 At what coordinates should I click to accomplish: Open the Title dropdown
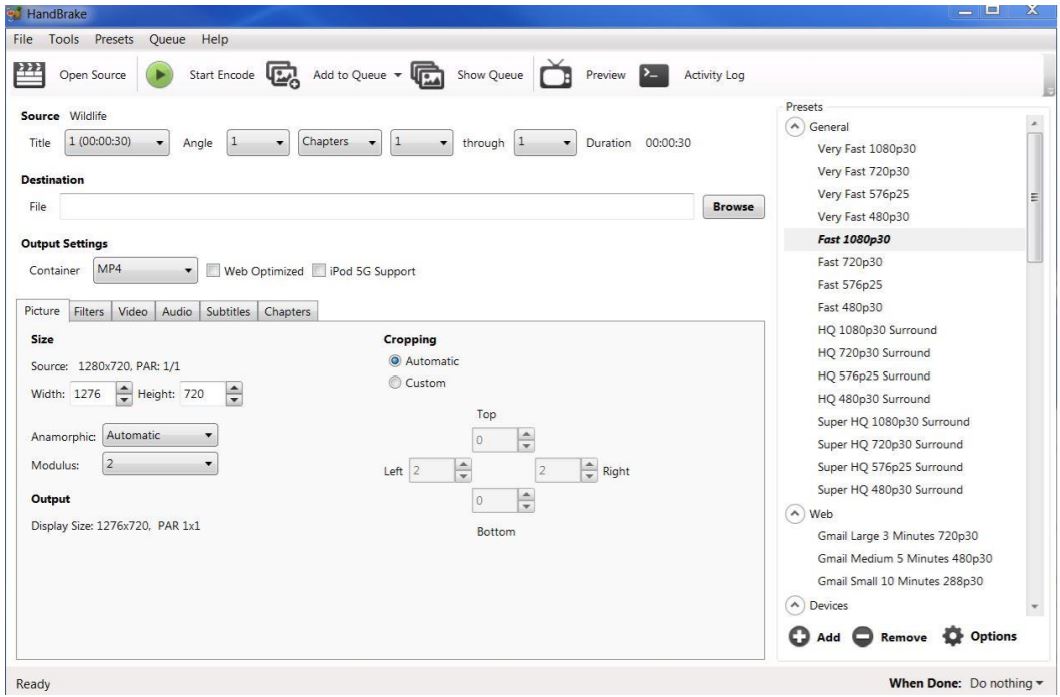(117, 143)
